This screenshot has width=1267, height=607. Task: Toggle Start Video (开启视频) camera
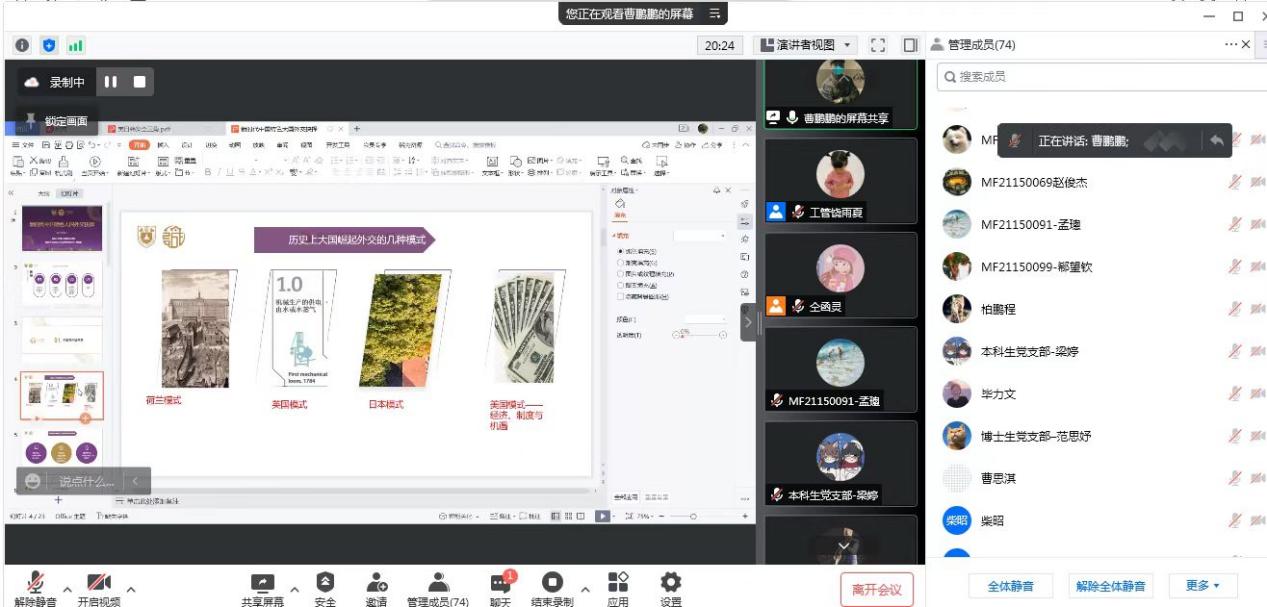(x=99, y=583)
